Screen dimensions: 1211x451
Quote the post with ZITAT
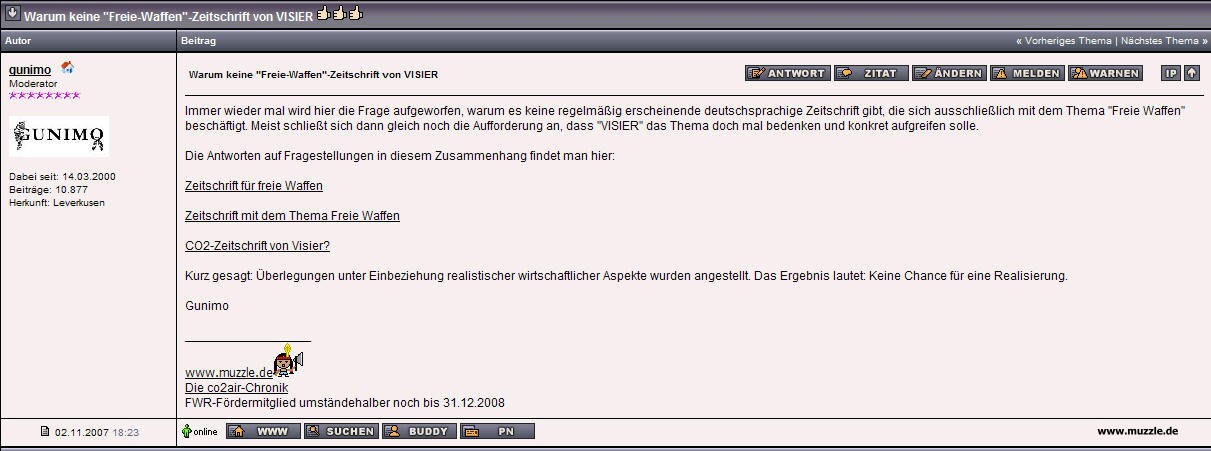pos(871,73)
